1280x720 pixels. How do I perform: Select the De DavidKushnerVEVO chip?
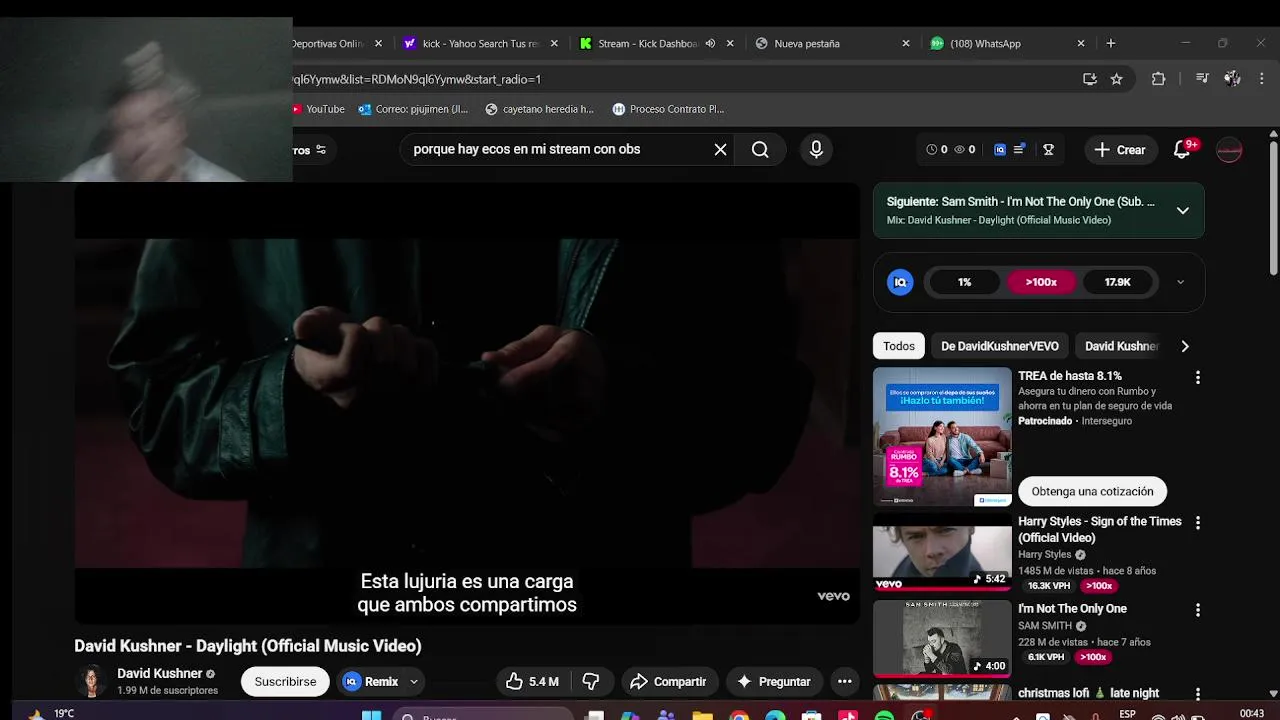tap(999, 346)
